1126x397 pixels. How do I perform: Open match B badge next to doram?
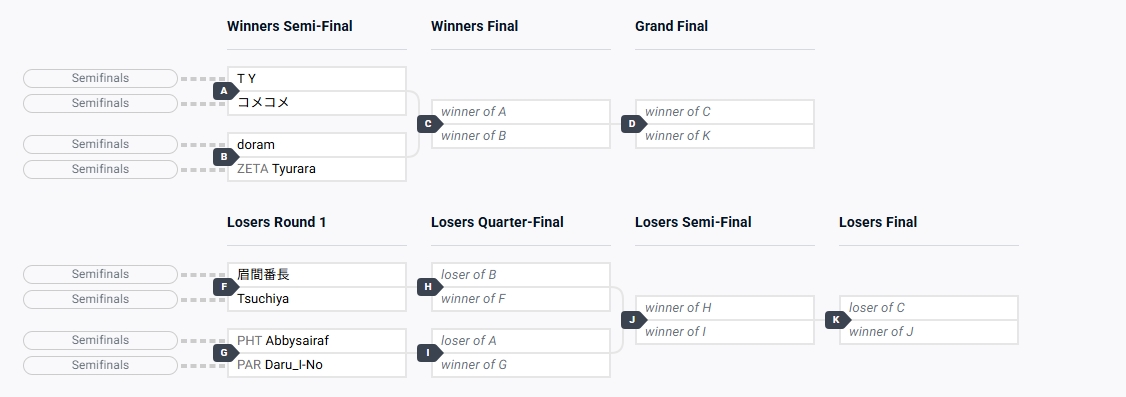pos(225,157)
